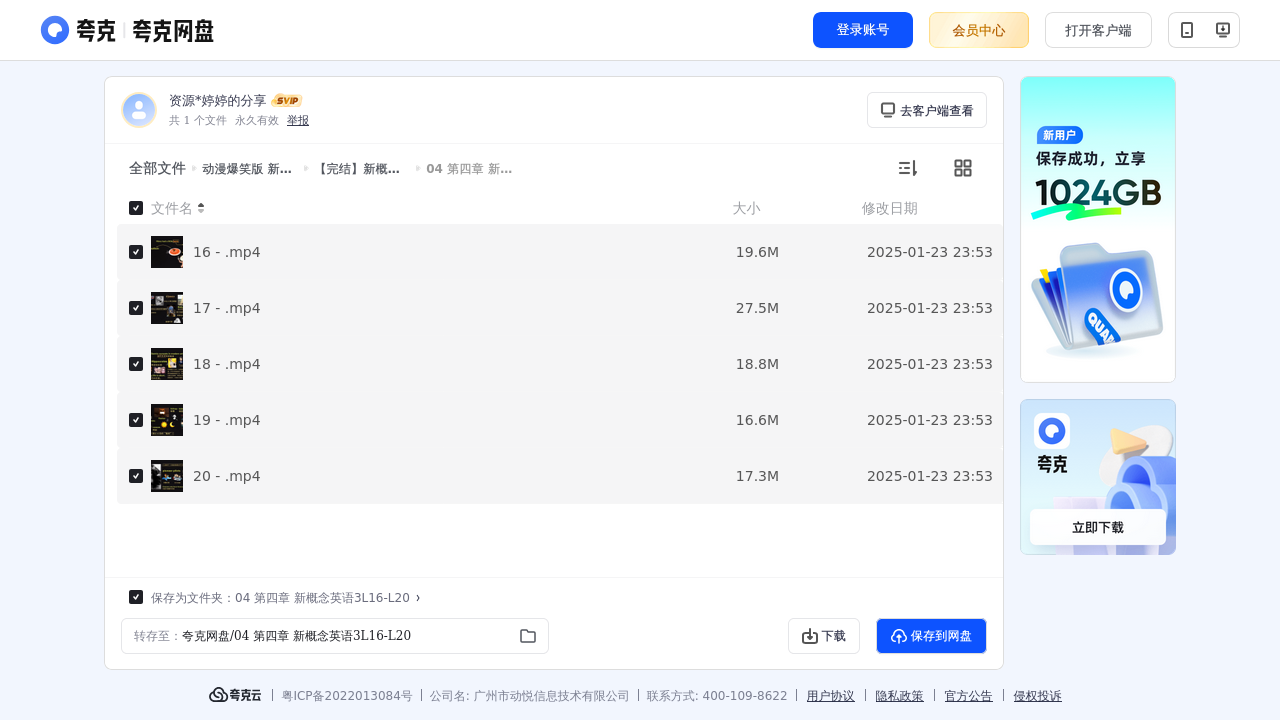
Task: Click the file name 20 - .mp4
Action: point(227,476)
